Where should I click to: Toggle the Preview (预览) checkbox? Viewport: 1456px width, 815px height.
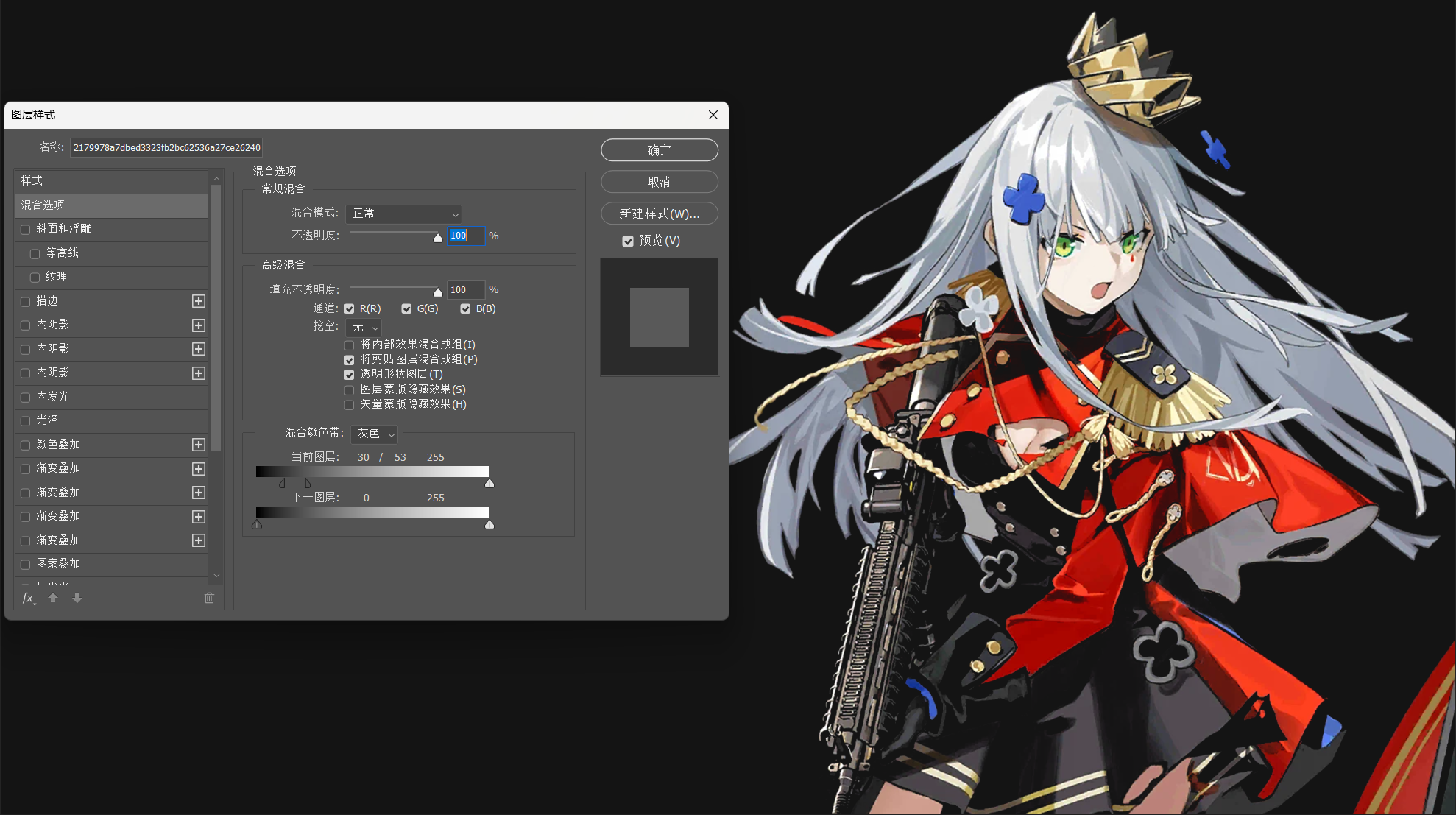628,241
